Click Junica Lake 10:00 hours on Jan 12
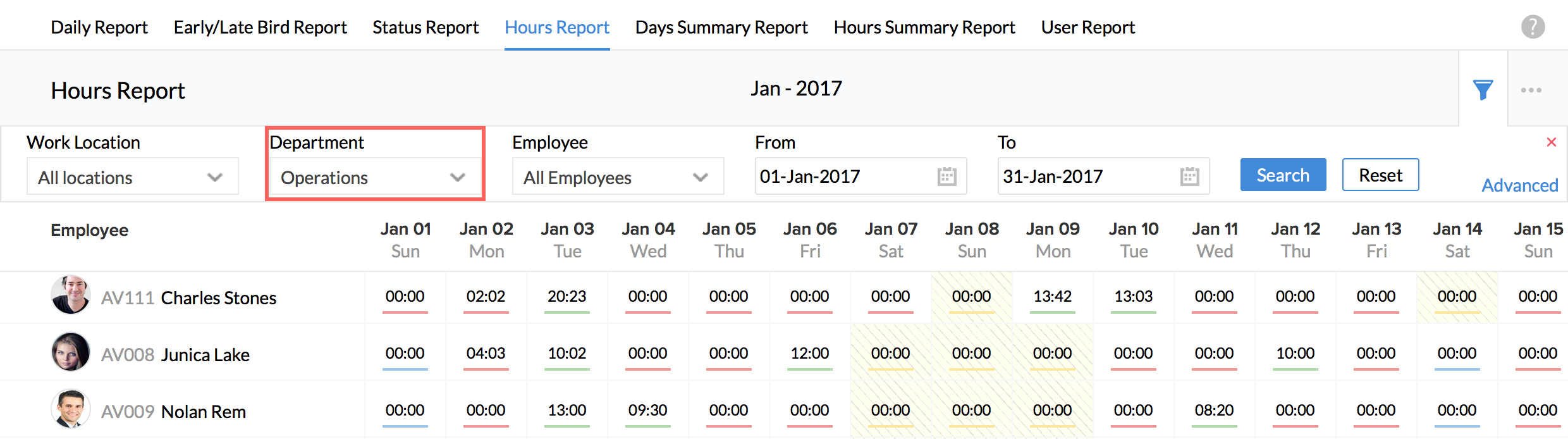This screenshot has height=439, width=1568. 1295,353
